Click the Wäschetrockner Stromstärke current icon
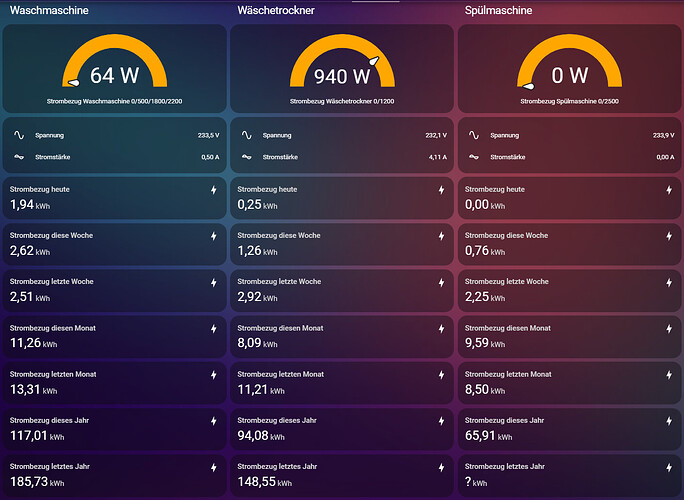684x500 pixels. point(247,157)
